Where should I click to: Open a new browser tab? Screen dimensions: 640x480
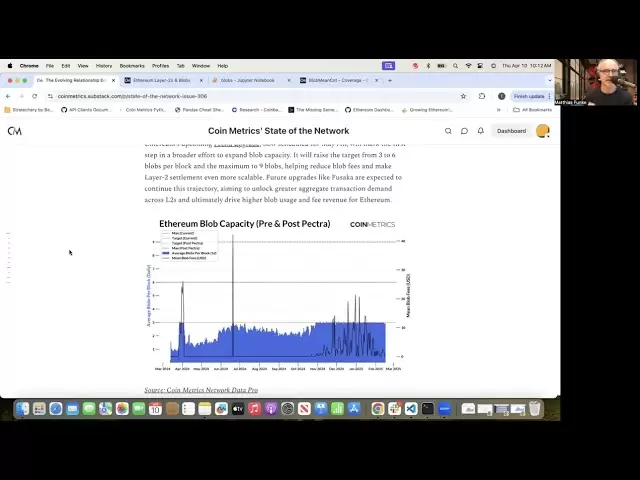point(390,80)
